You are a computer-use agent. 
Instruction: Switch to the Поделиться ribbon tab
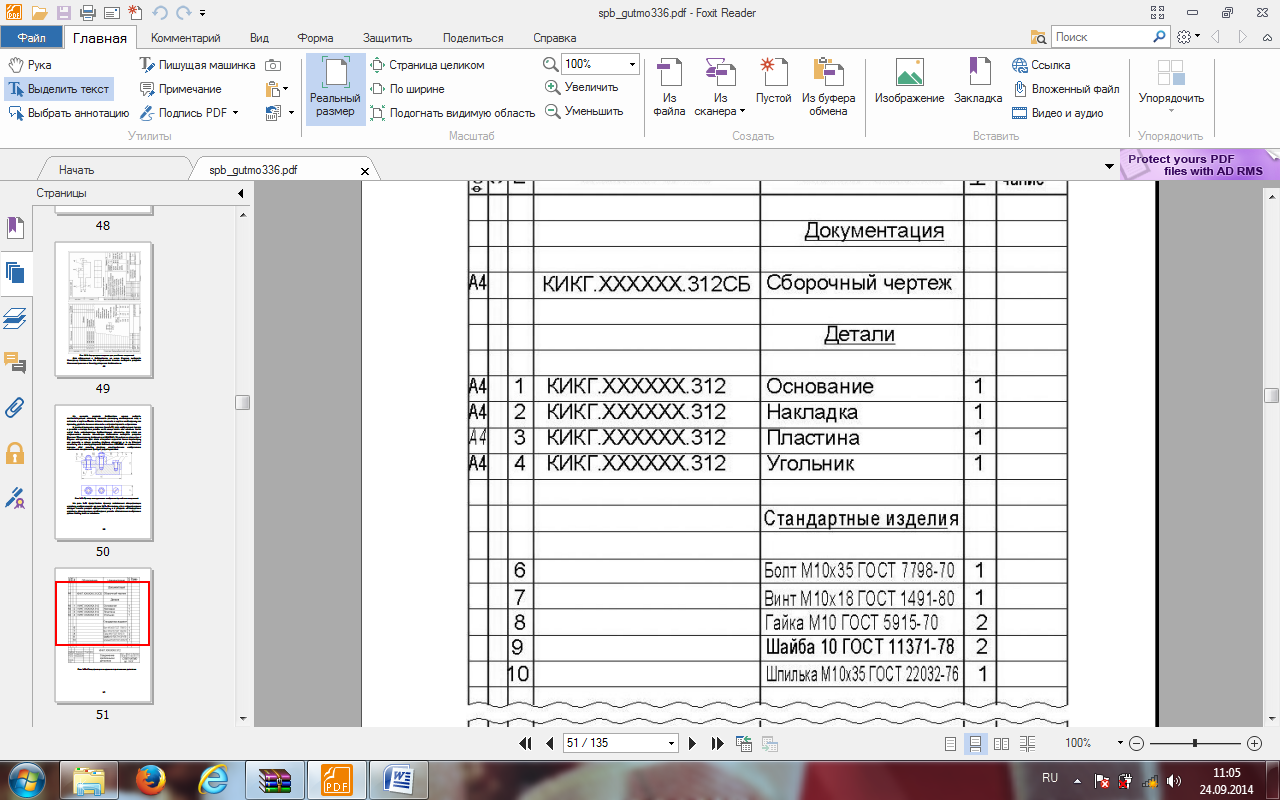pyautogui.click(x=473, y=38)
